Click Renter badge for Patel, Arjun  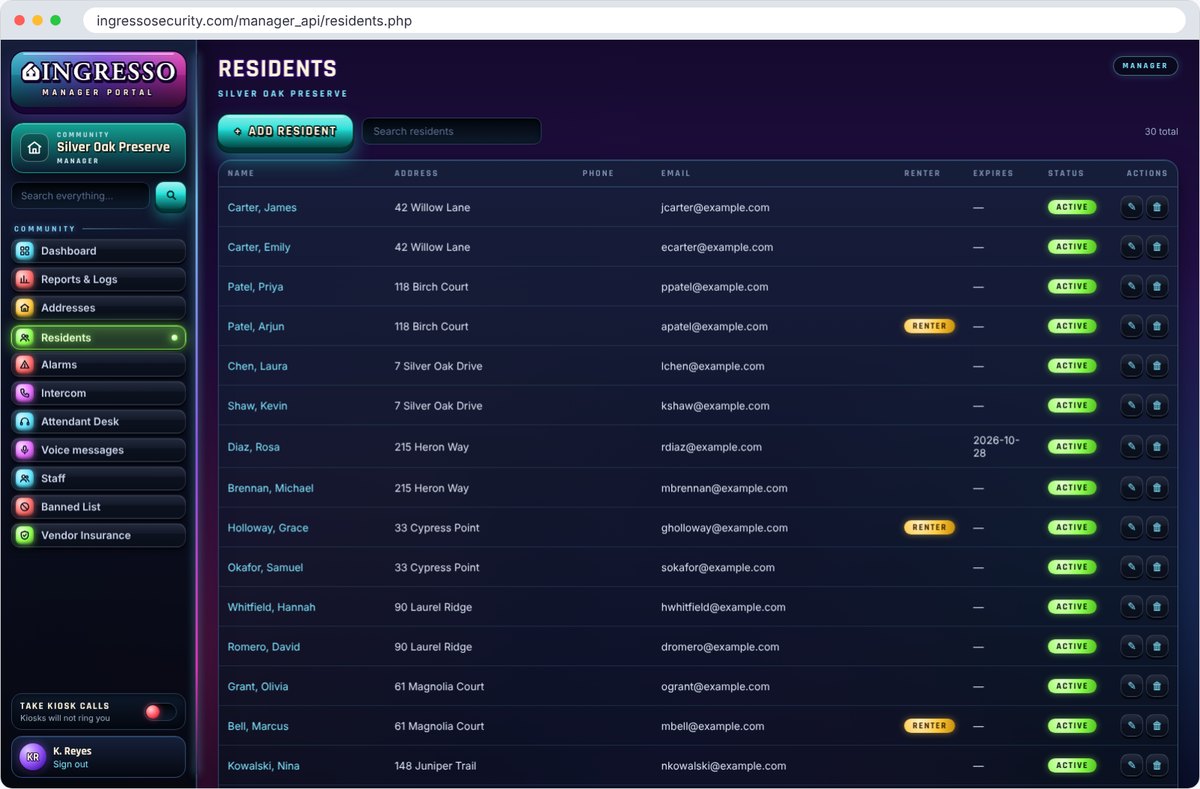click(x=929, y=326)
